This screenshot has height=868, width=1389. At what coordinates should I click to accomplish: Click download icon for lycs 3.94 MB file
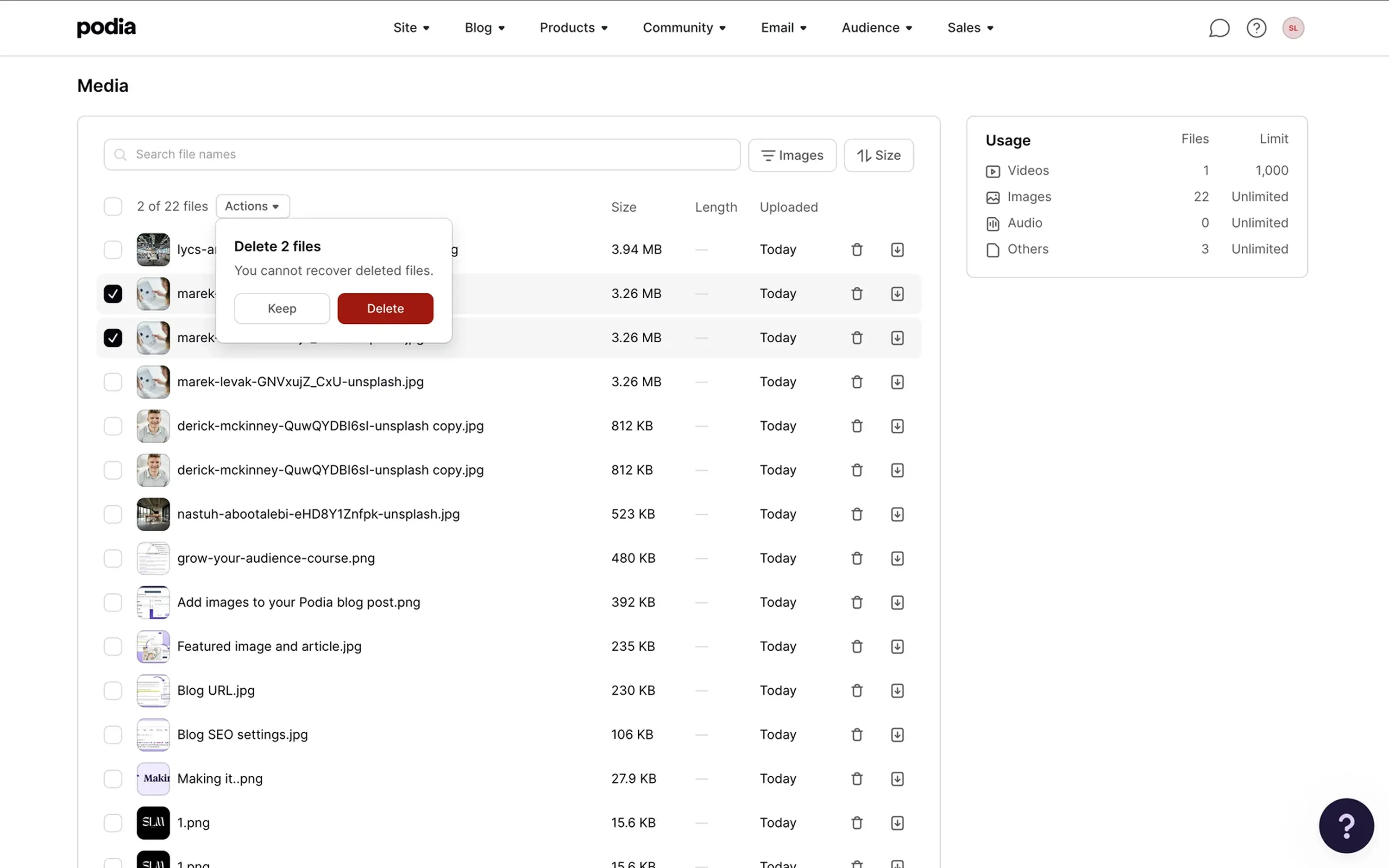[x=897, y=250]
